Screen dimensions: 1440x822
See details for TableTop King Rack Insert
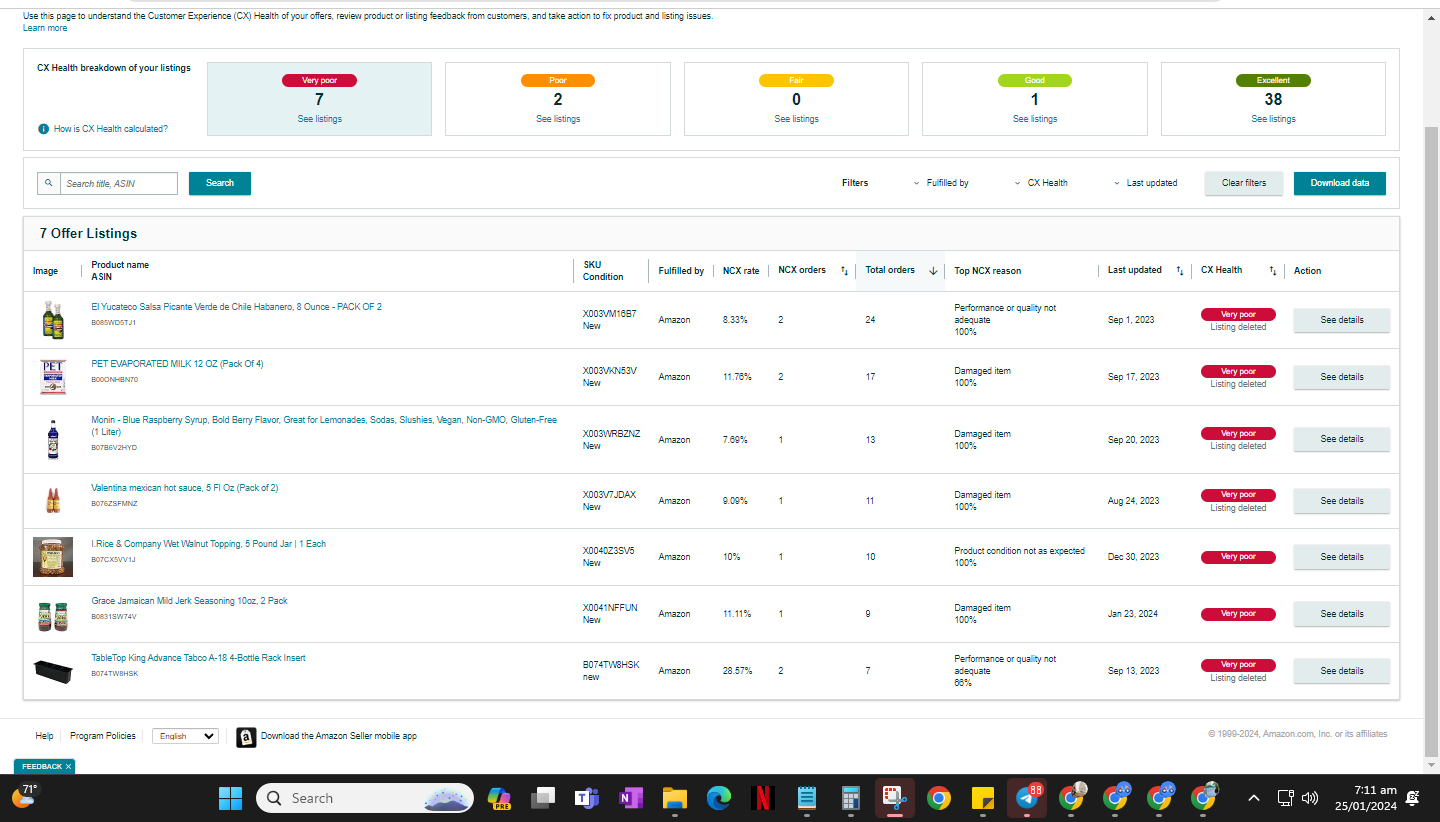pyautogui.click(x=1342, y=671)
